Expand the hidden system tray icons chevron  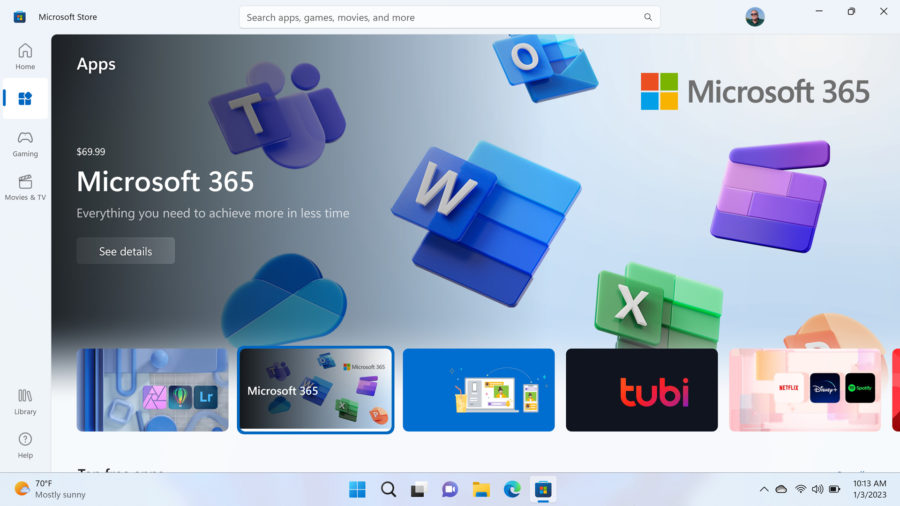click(x=763, y=489)
